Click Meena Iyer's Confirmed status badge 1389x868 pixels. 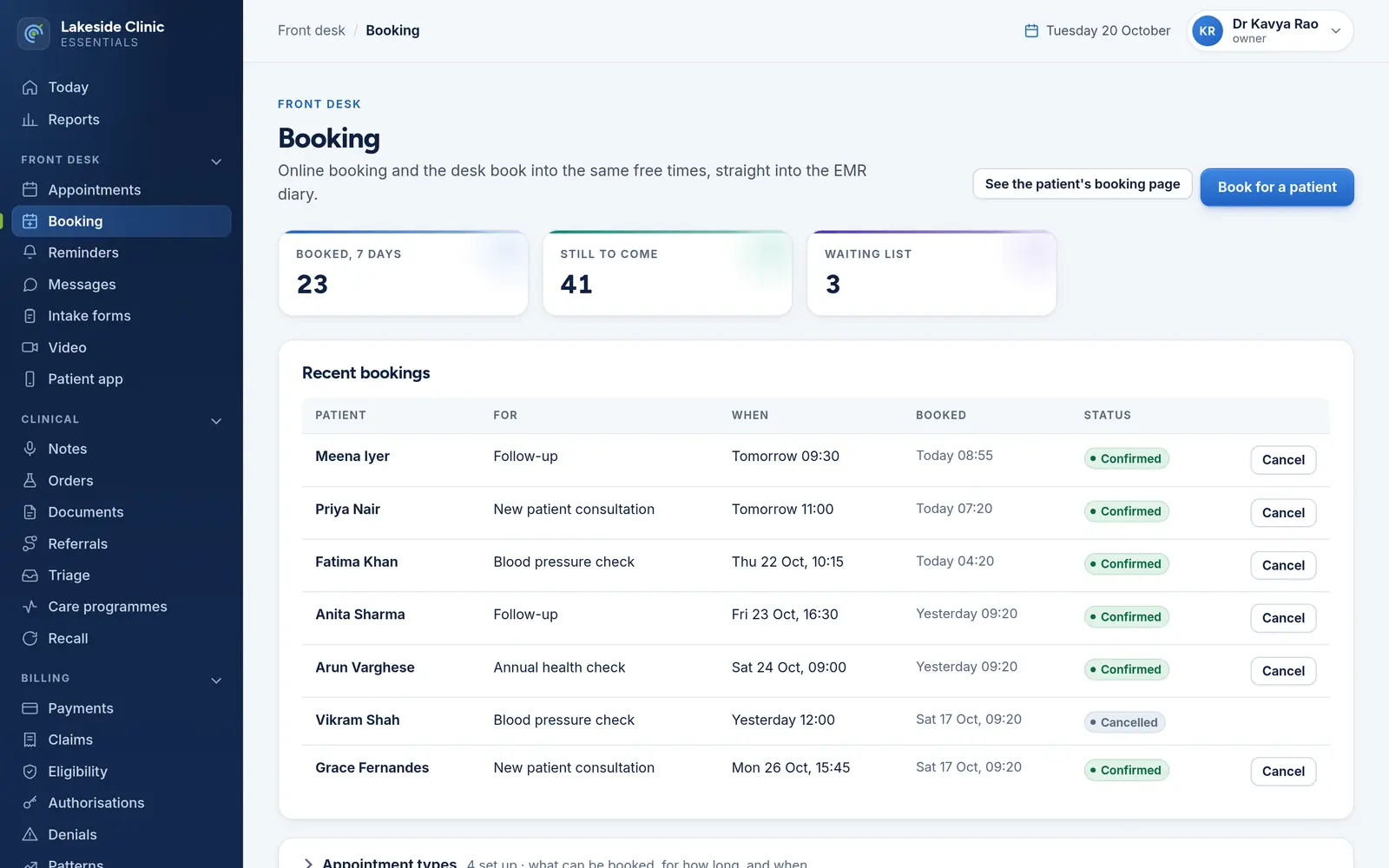tap(1126, 458)
